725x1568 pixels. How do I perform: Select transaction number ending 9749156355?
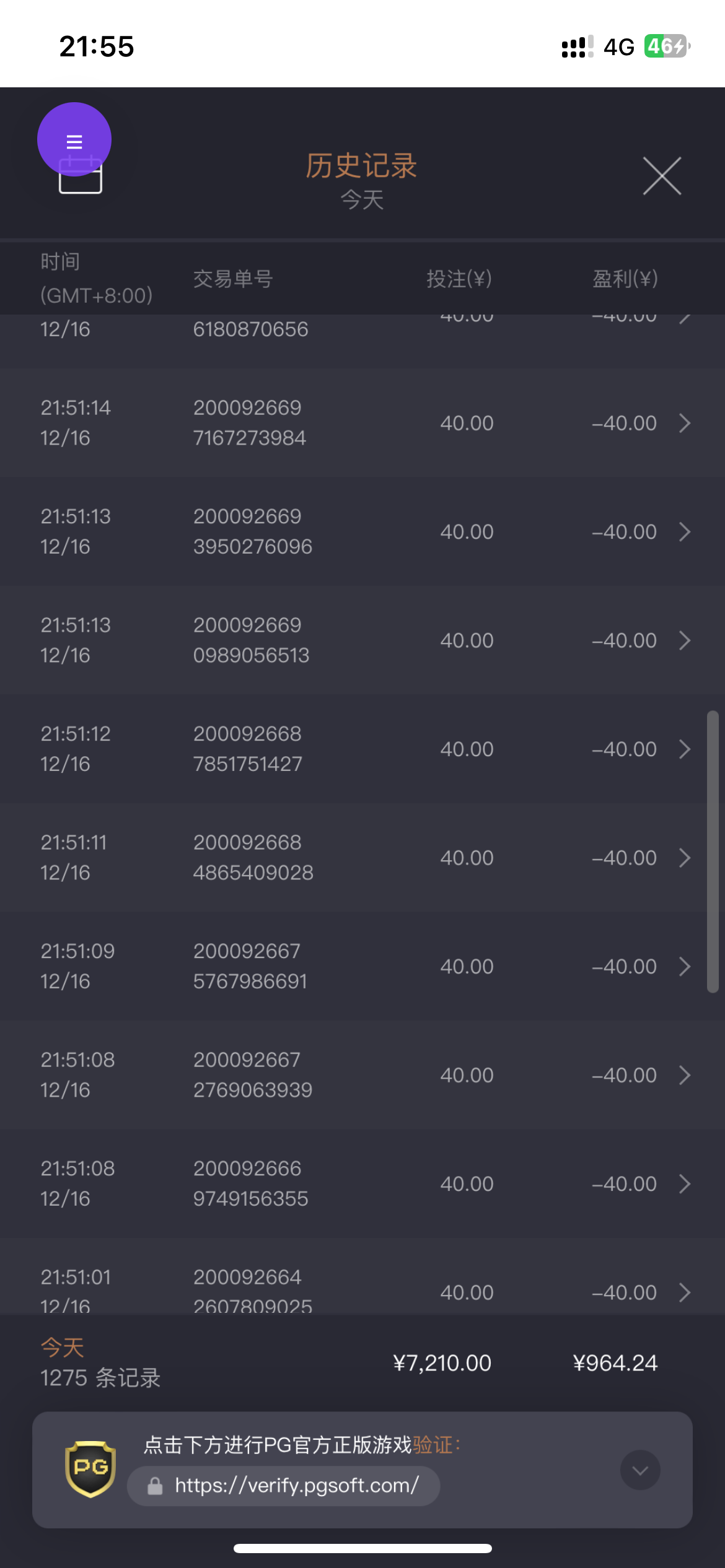click(x=250, y=1183)
